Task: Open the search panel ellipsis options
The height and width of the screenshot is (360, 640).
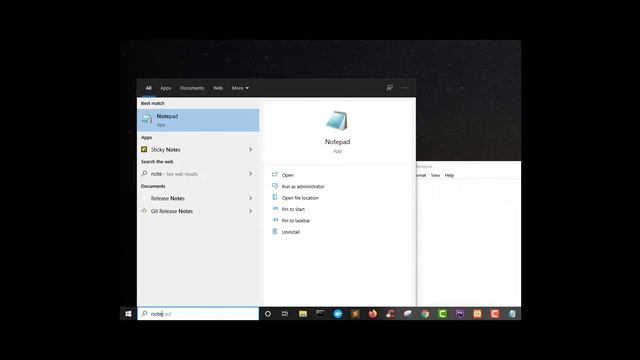Action: pyautogui.click(x=404, y=88)
